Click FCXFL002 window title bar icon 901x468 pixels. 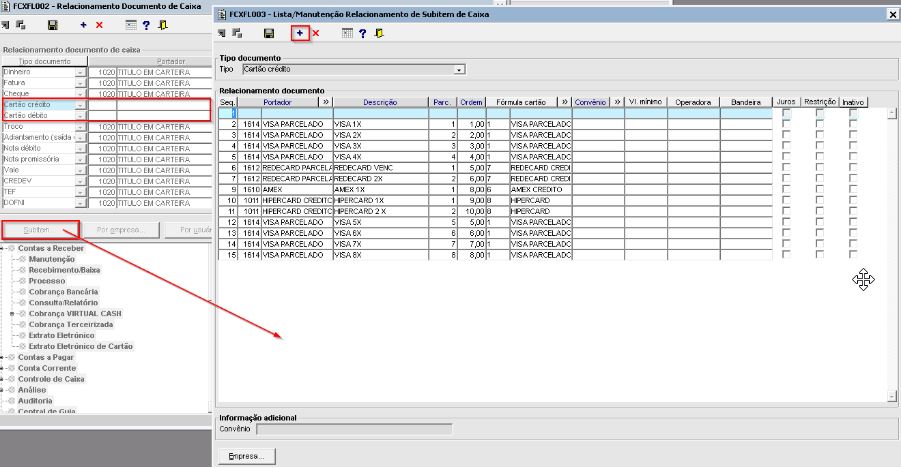tap(6, 6)
